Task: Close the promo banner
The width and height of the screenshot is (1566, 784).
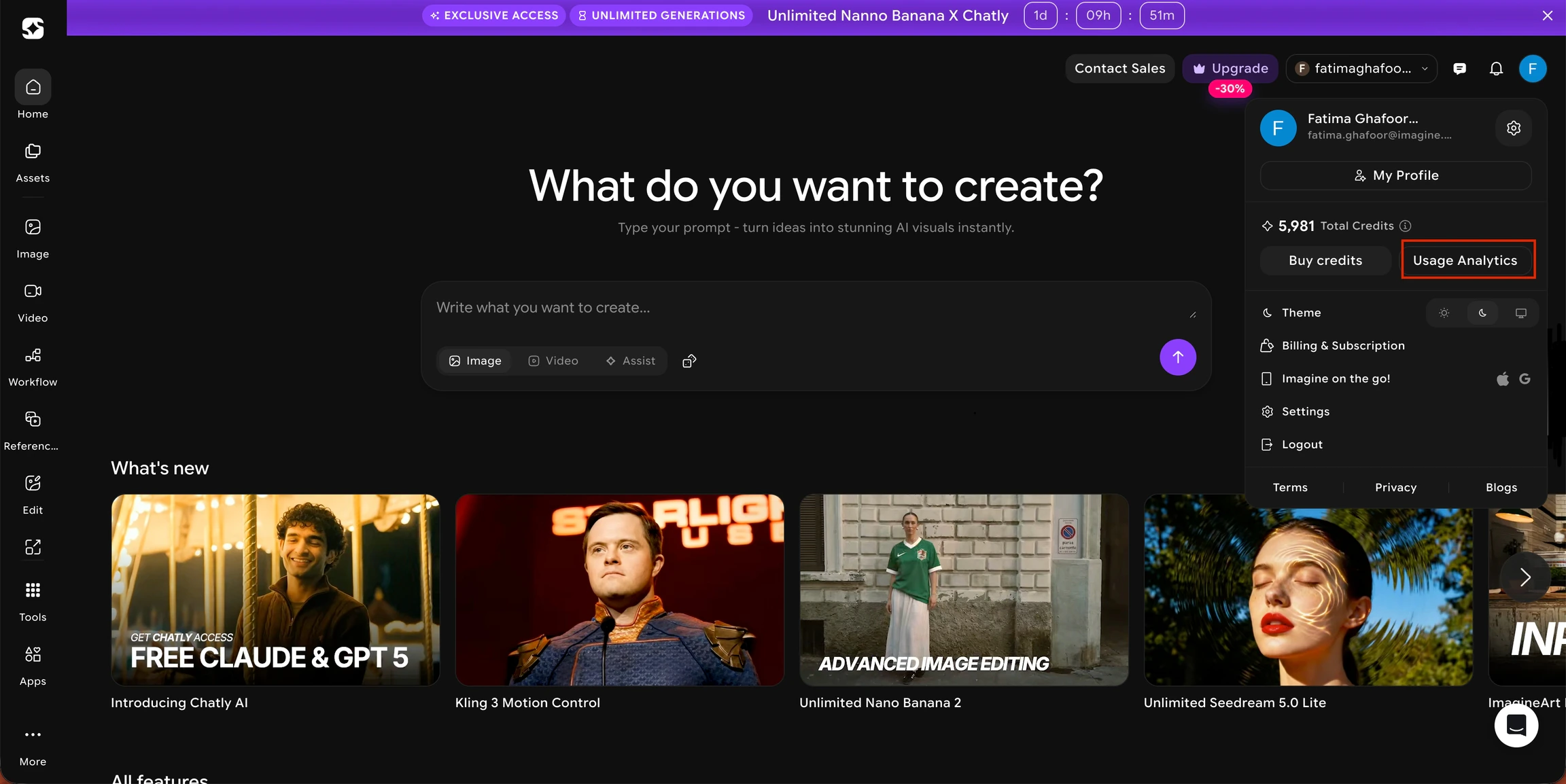Action: point(1548,16)
